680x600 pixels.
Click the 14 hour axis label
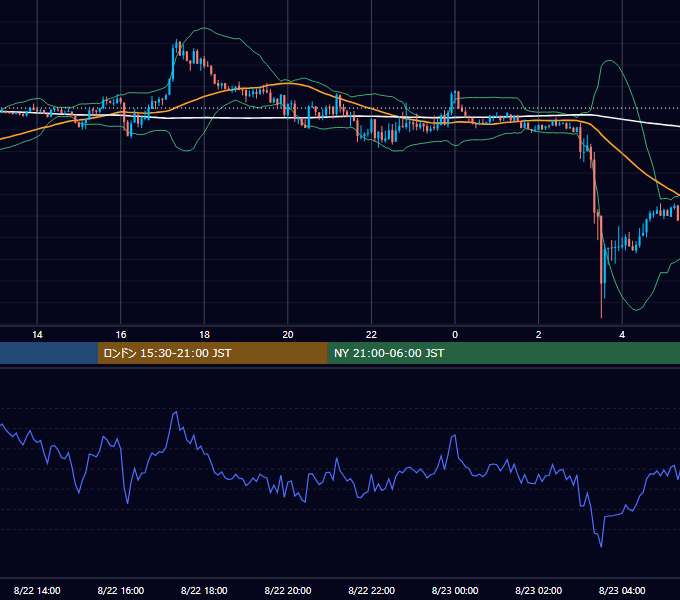pos(37,335)
